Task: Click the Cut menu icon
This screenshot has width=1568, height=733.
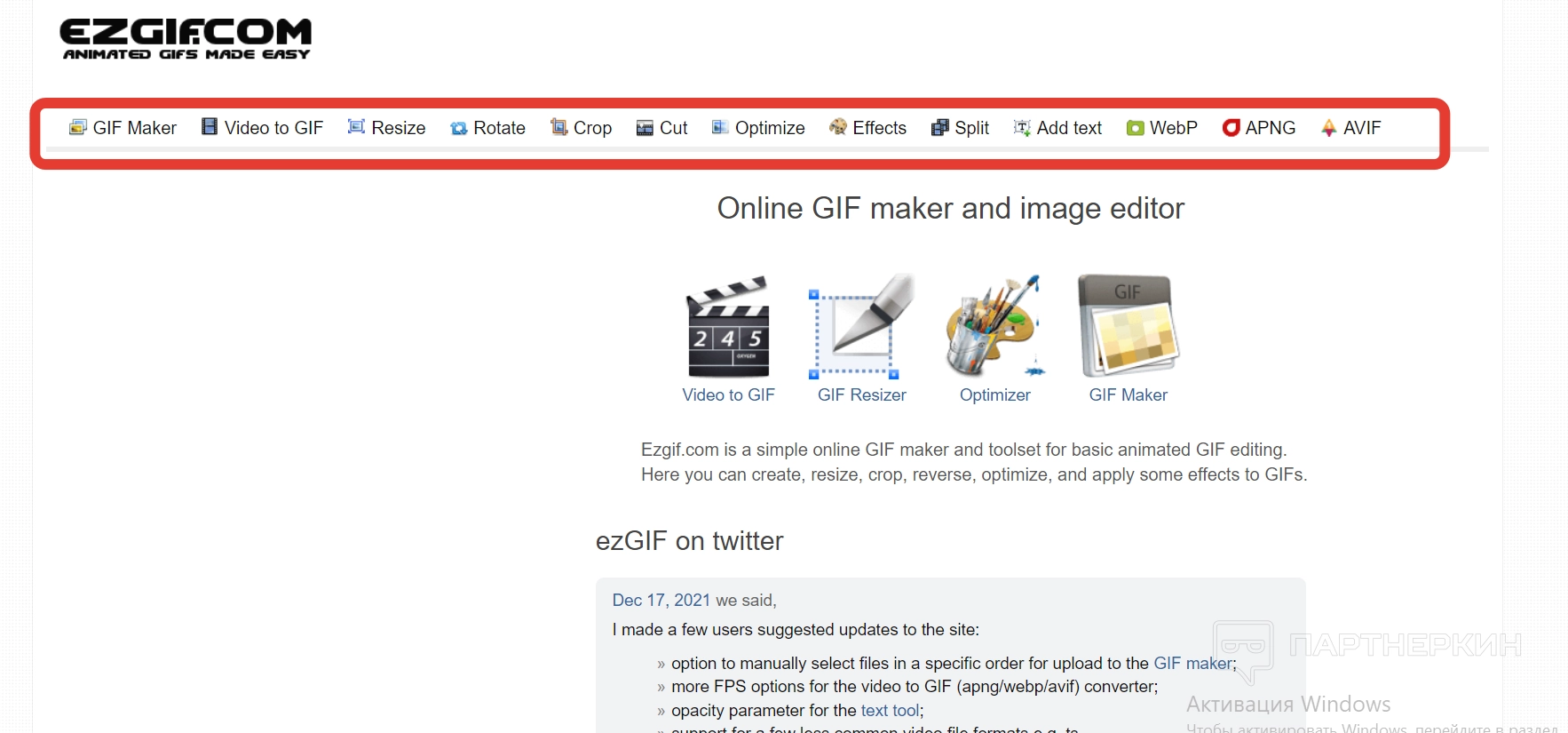Action: coord(645,129)
